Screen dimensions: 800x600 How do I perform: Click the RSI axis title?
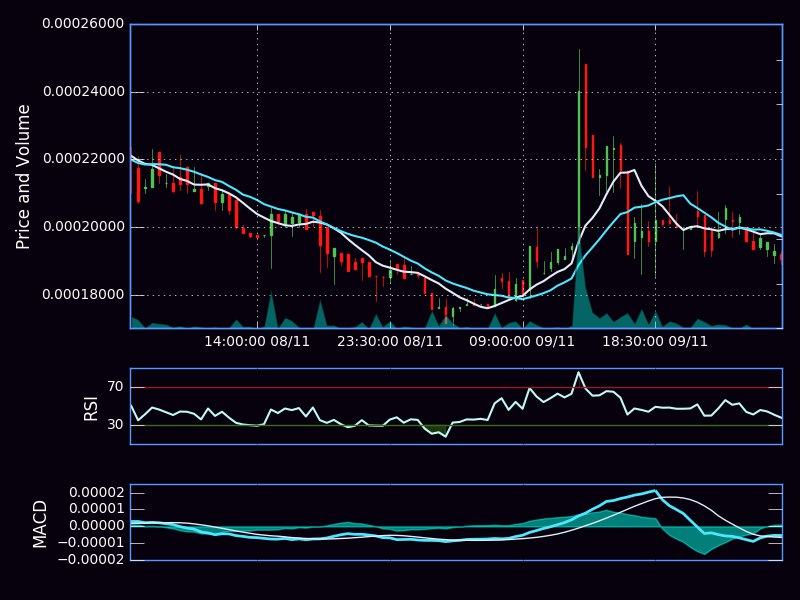[x=90, y=409]
